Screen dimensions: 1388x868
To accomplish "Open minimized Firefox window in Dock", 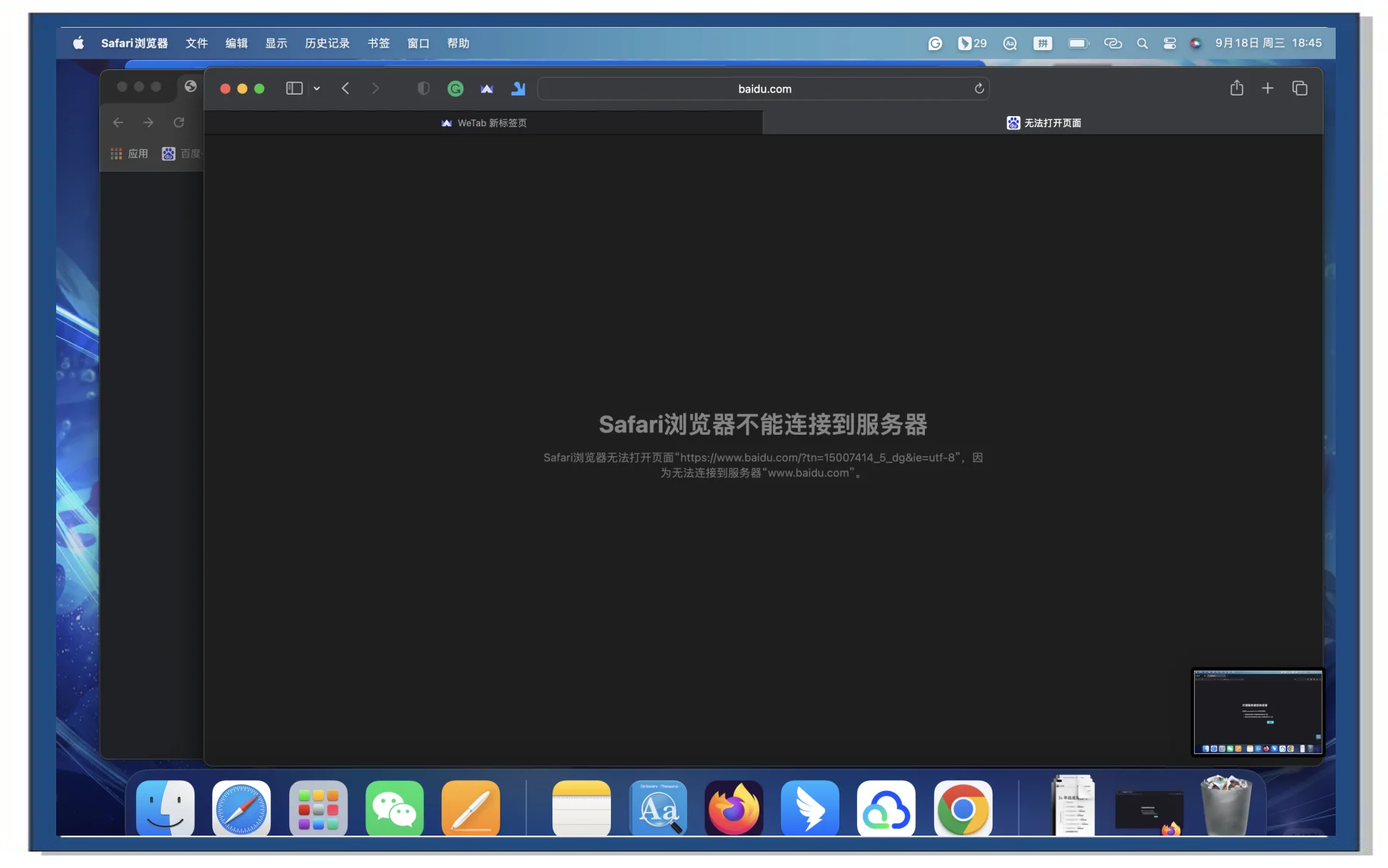I will point(1149,812).
